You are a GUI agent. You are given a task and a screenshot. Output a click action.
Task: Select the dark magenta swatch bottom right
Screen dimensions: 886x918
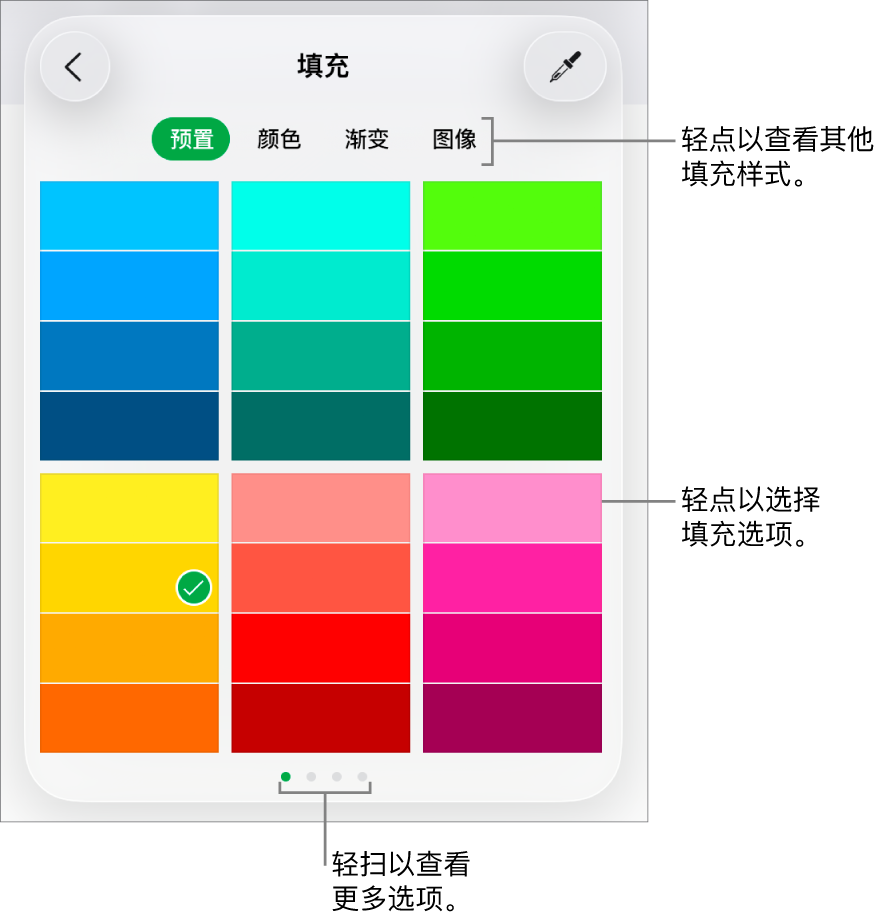click(512, 718)
